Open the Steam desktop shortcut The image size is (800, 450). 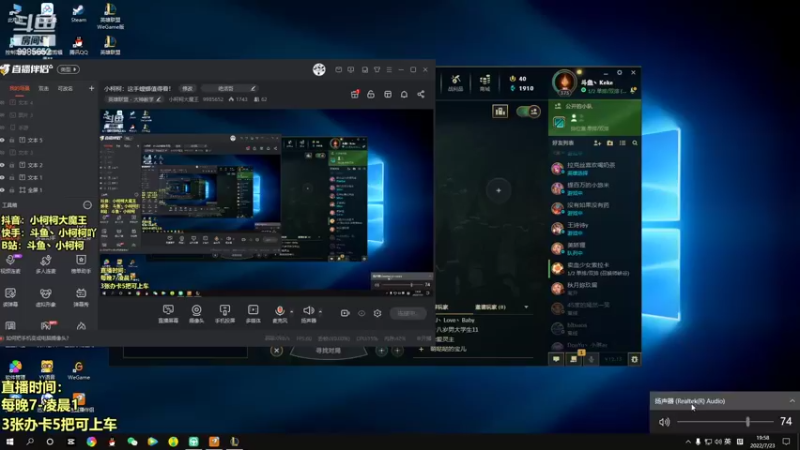point(78,13)
